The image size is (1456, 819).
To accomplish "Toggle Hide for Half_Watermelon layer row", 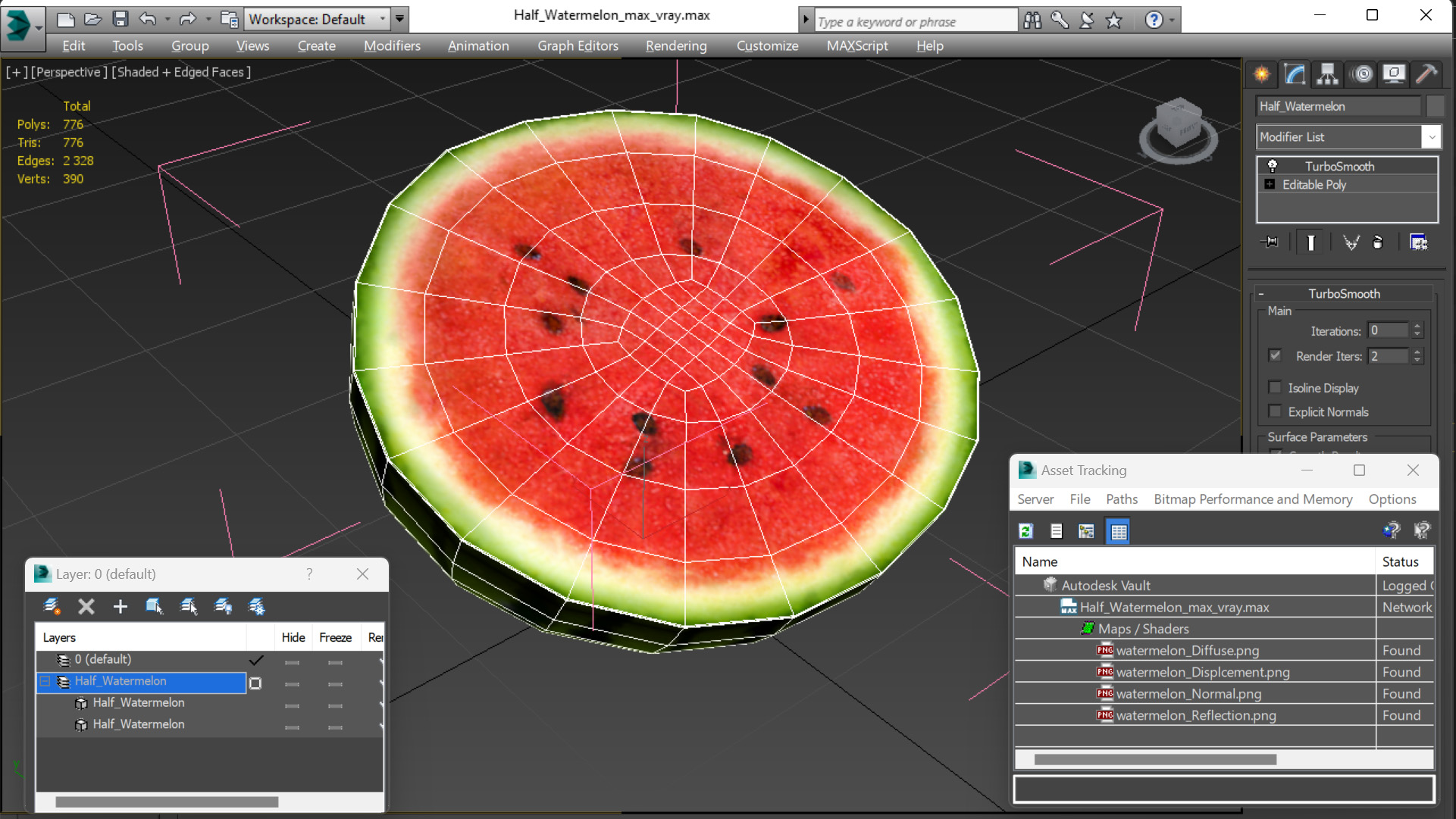I will [292, 683].
